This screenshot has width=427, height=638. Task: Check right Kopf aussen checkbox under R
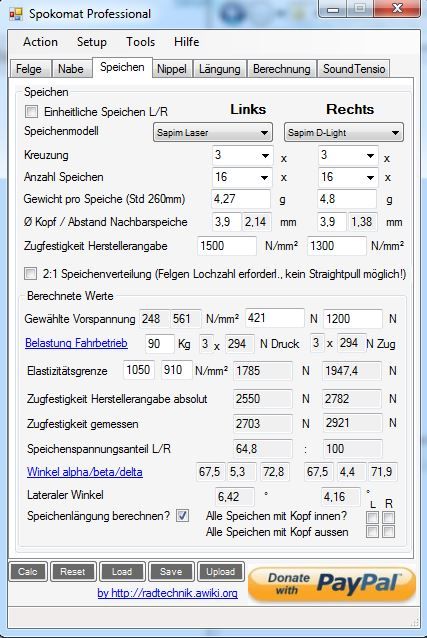[389, 532]
